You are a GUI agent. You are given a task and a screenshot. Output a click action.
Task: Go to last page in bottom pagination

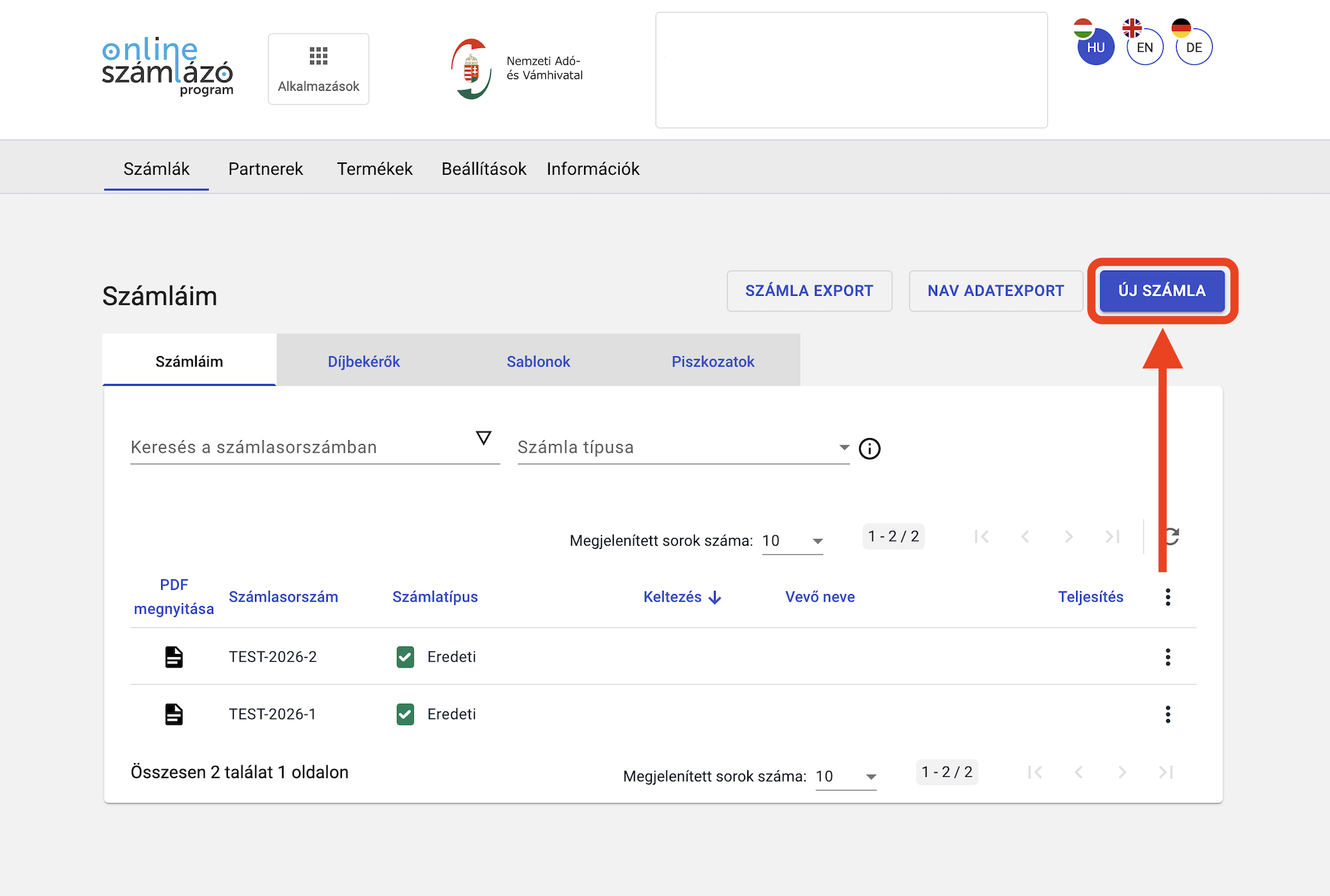pos(1166,772)
